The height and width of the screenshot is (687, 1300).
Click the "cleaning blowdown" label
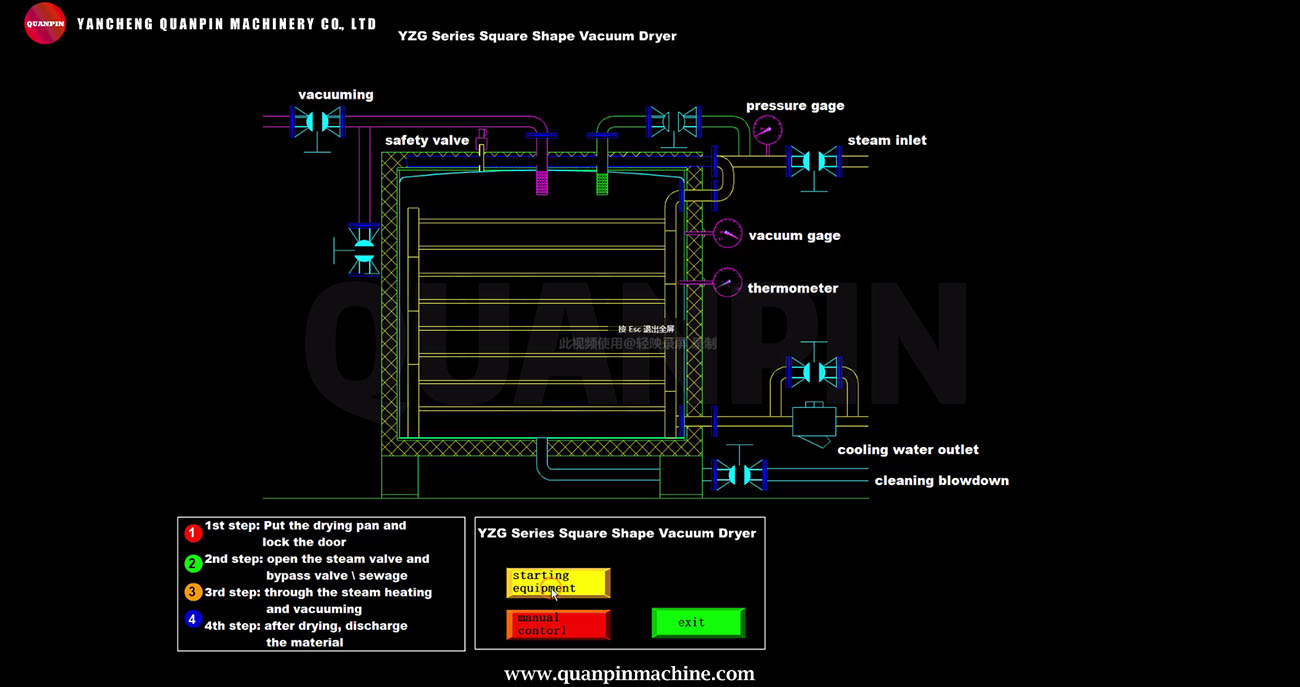(x=942, y=481)
